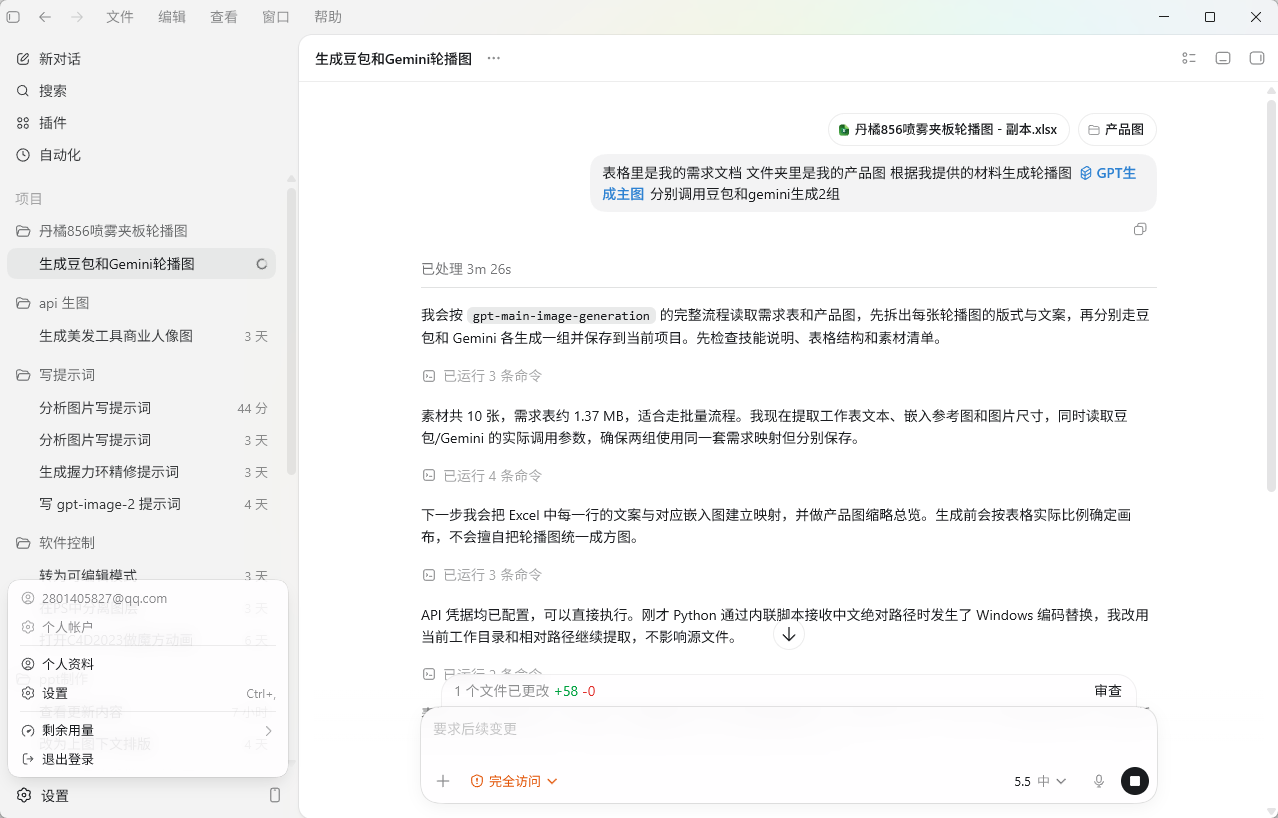The height and width of the screenshot is (818, 1278).
Task: Open the 5.5 中 model dropdown
Action: 1040,781
